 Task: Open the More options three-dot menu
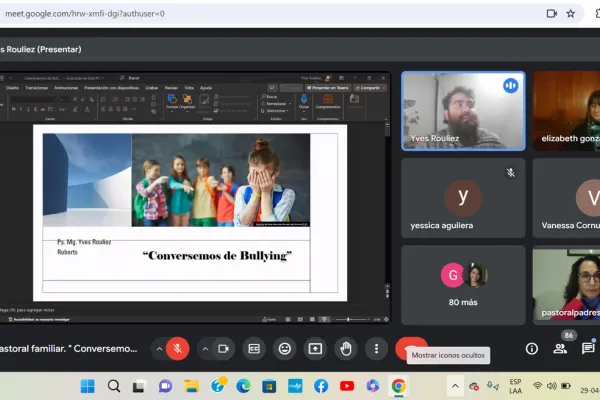pyautogui.click(x=377, y=349)
